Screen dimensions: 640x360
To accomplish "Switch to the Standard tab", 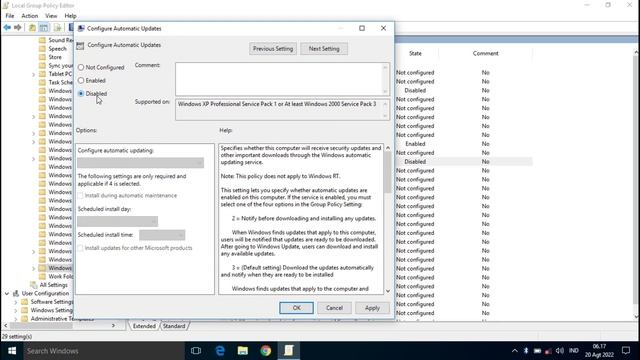I will 174,326.
